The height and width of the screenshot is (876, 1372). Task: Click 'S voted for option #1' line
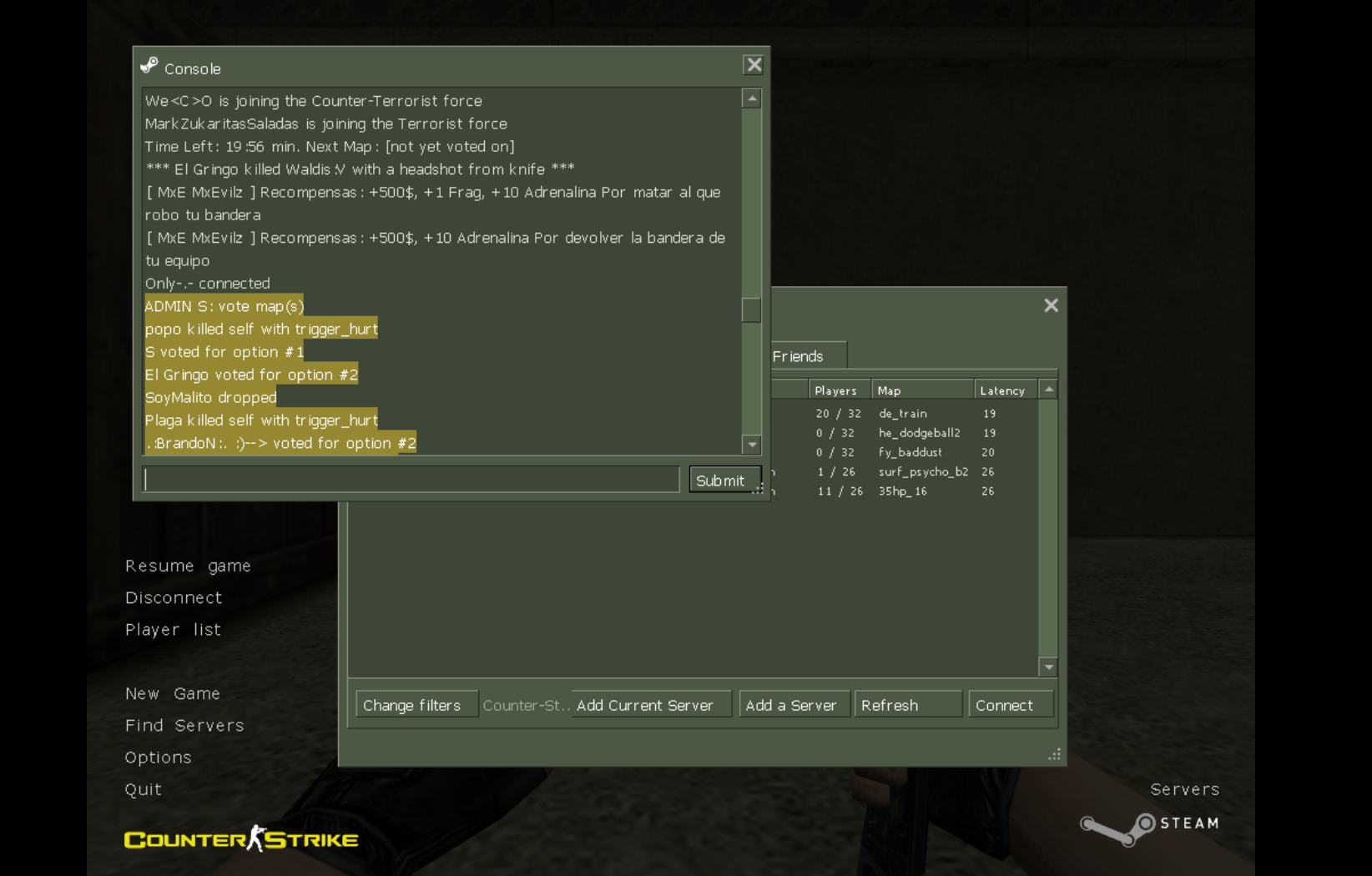click(x=224, y=352)
